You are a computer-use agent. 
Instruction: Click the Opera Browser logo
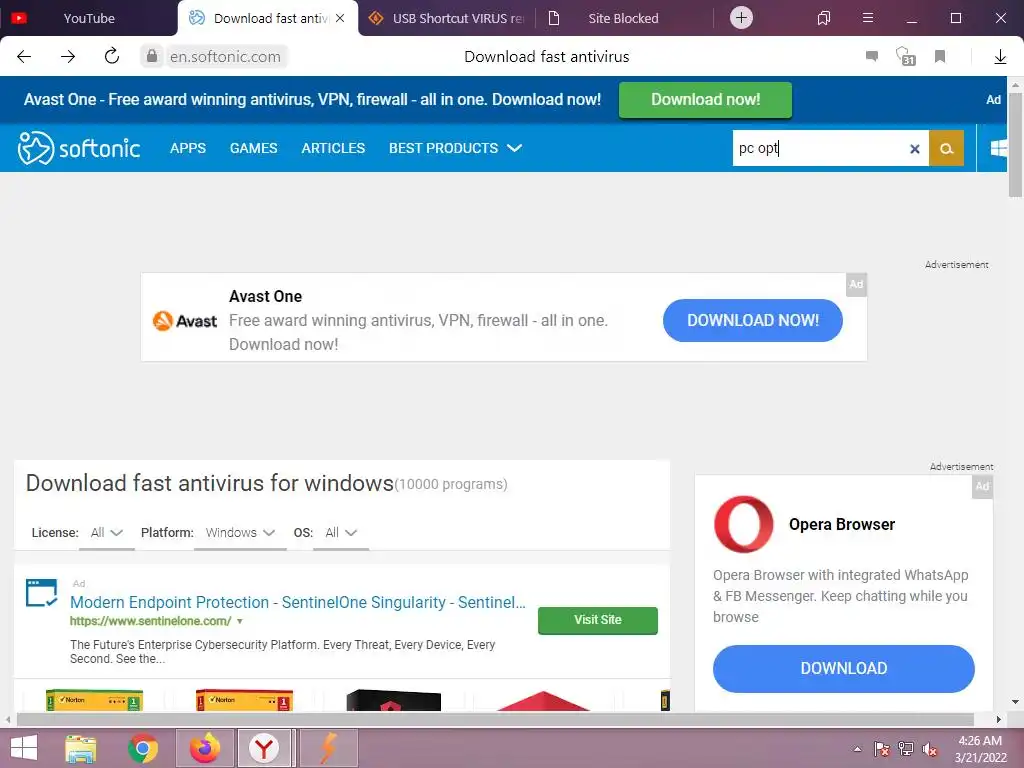743,524
